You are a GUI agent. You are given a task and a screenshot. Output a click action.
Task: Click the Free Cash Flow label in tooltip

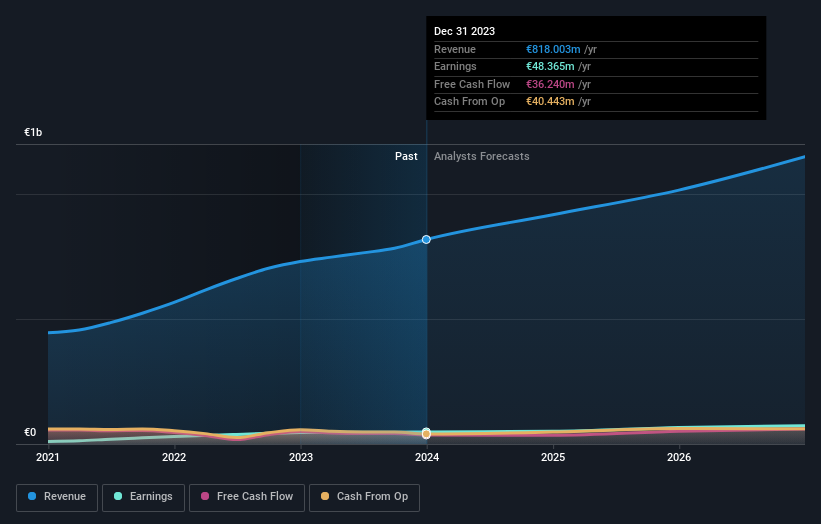pos(472,84)
